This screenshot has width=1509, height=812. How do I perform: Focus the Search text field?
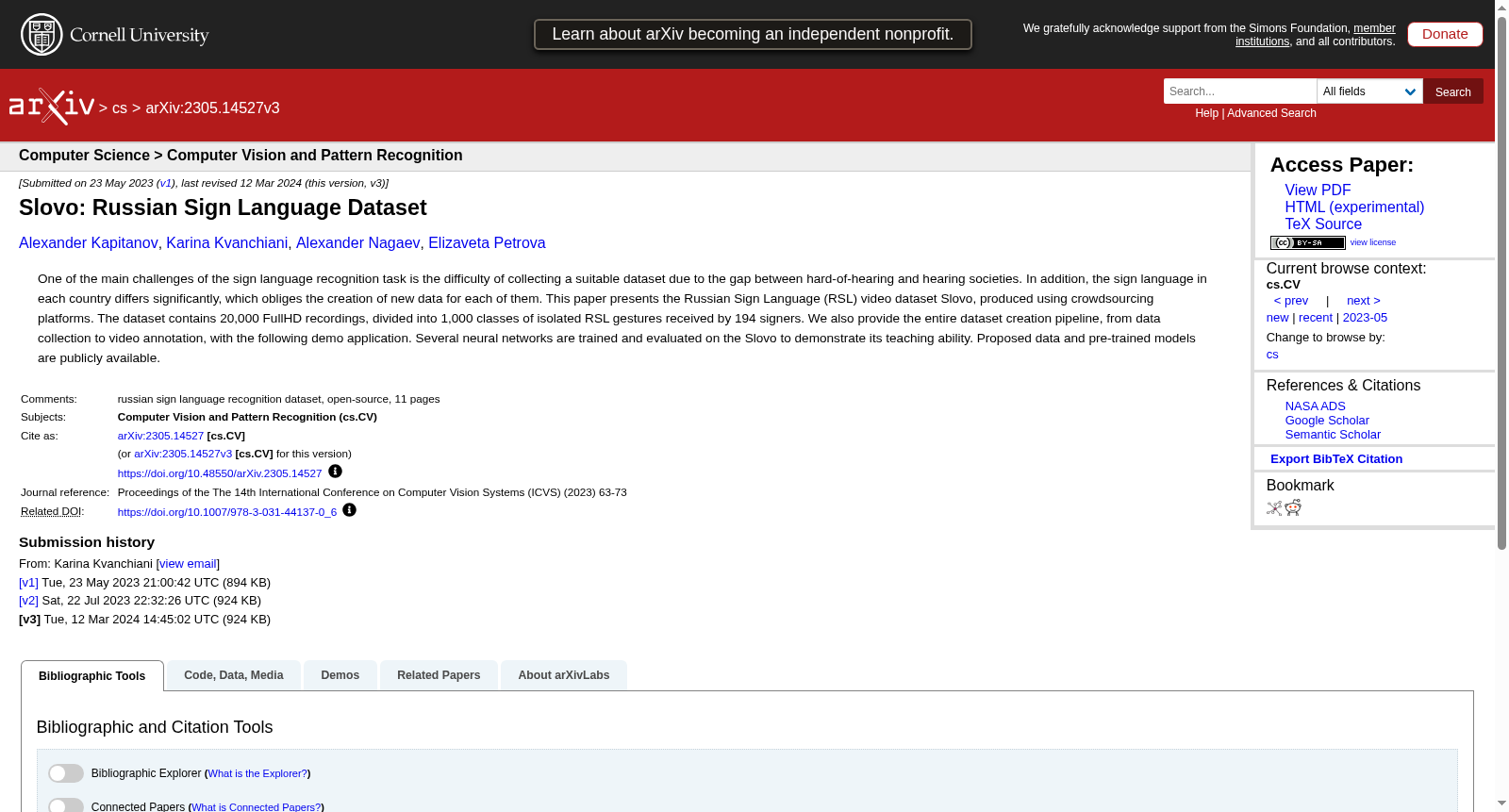click(1240, 91)
